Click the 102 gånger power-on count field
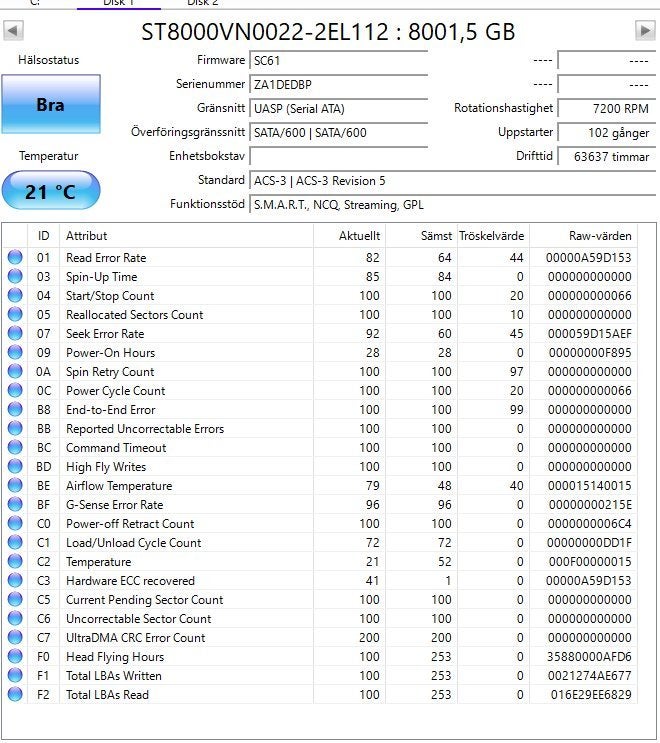The image size is (660, 743). pyautogui.click(x=606, y=133)
